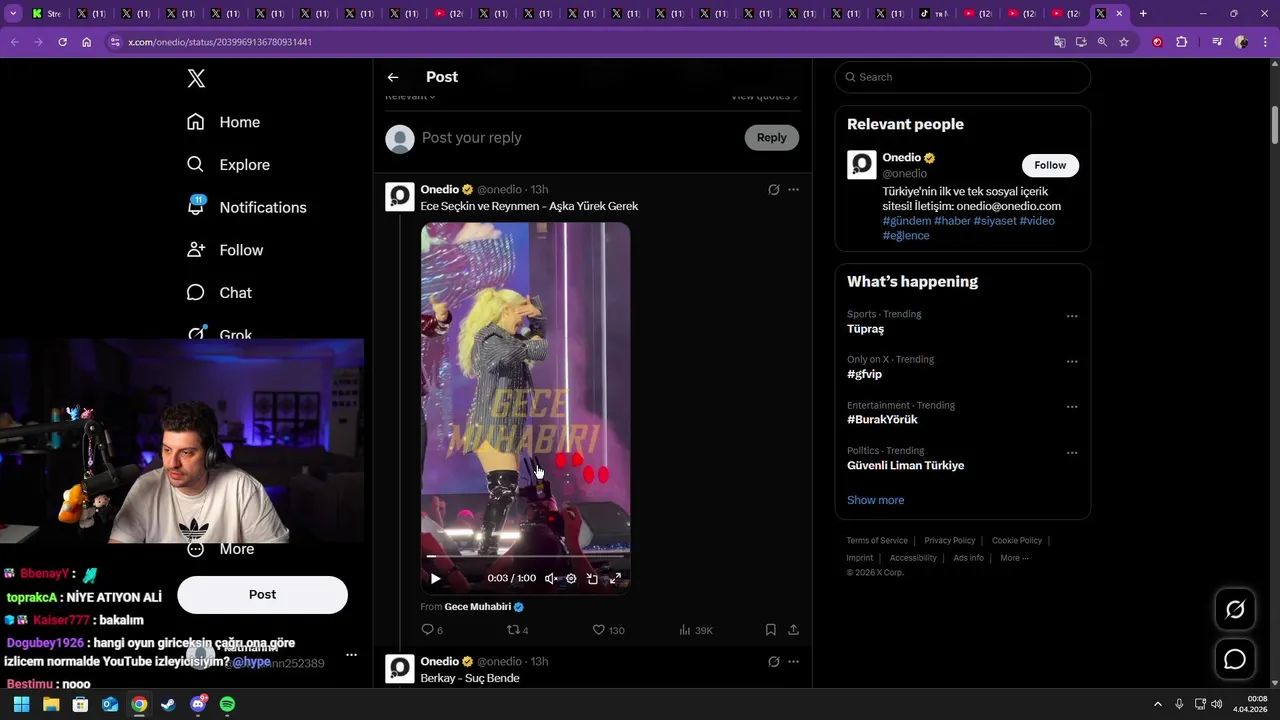Open Steam from the taskbar

(x=168, y=704)
